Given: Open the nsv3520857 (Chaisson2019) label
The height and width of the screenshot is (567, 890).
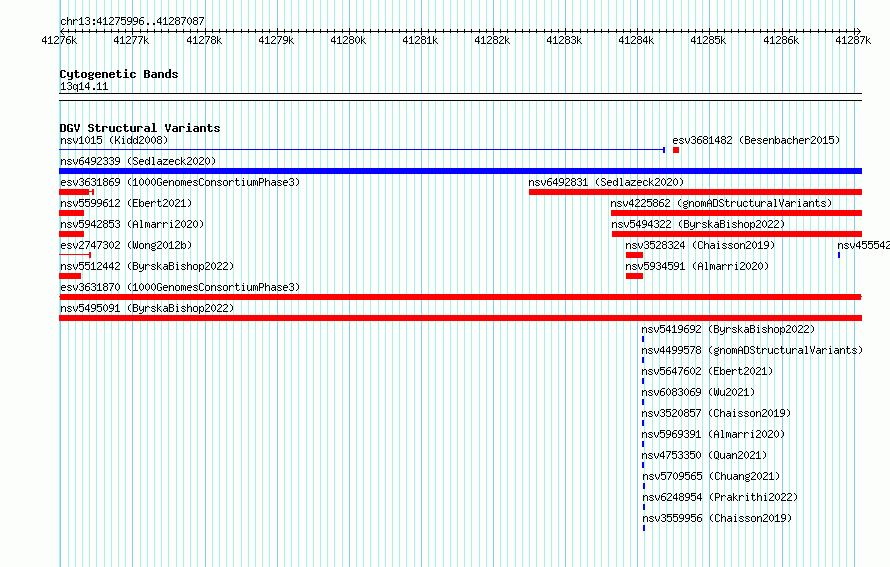Looking at the screenshot, I should [x=716, y=413].
